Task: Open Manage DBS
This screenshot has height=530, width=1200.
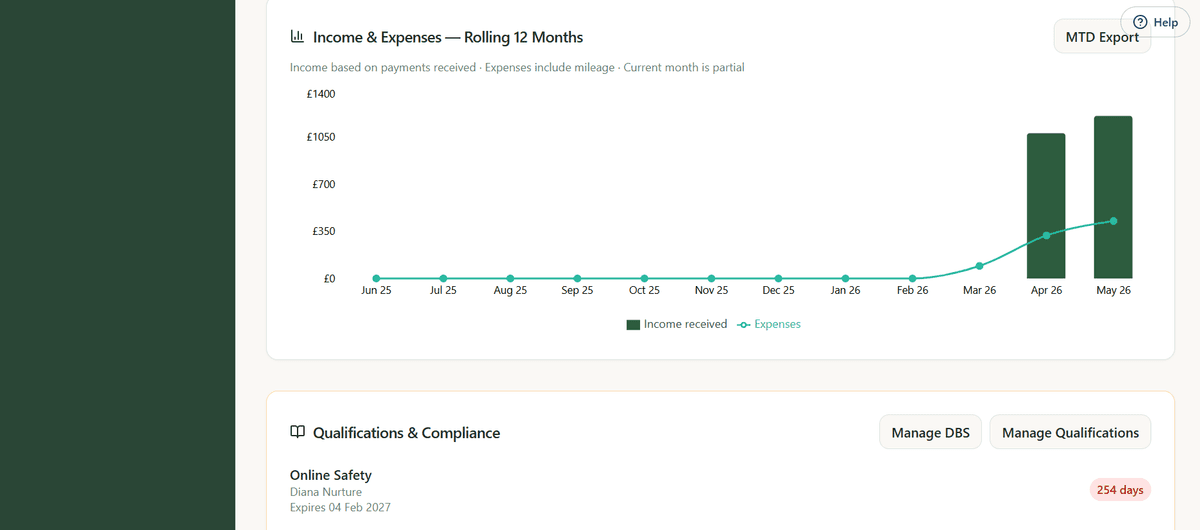Action: pos(930,433)
